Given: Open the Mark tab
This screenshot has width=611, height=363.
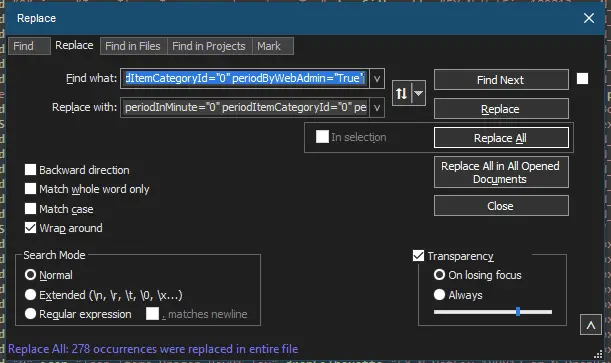Looking at the screenshot, I should (269, 46).
